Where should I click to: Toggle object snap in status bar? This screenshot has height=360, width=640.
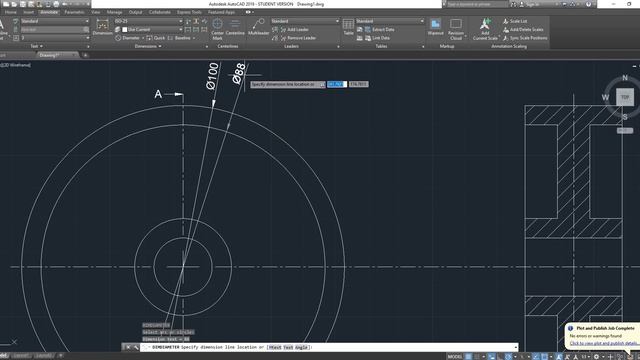[544, 356]
